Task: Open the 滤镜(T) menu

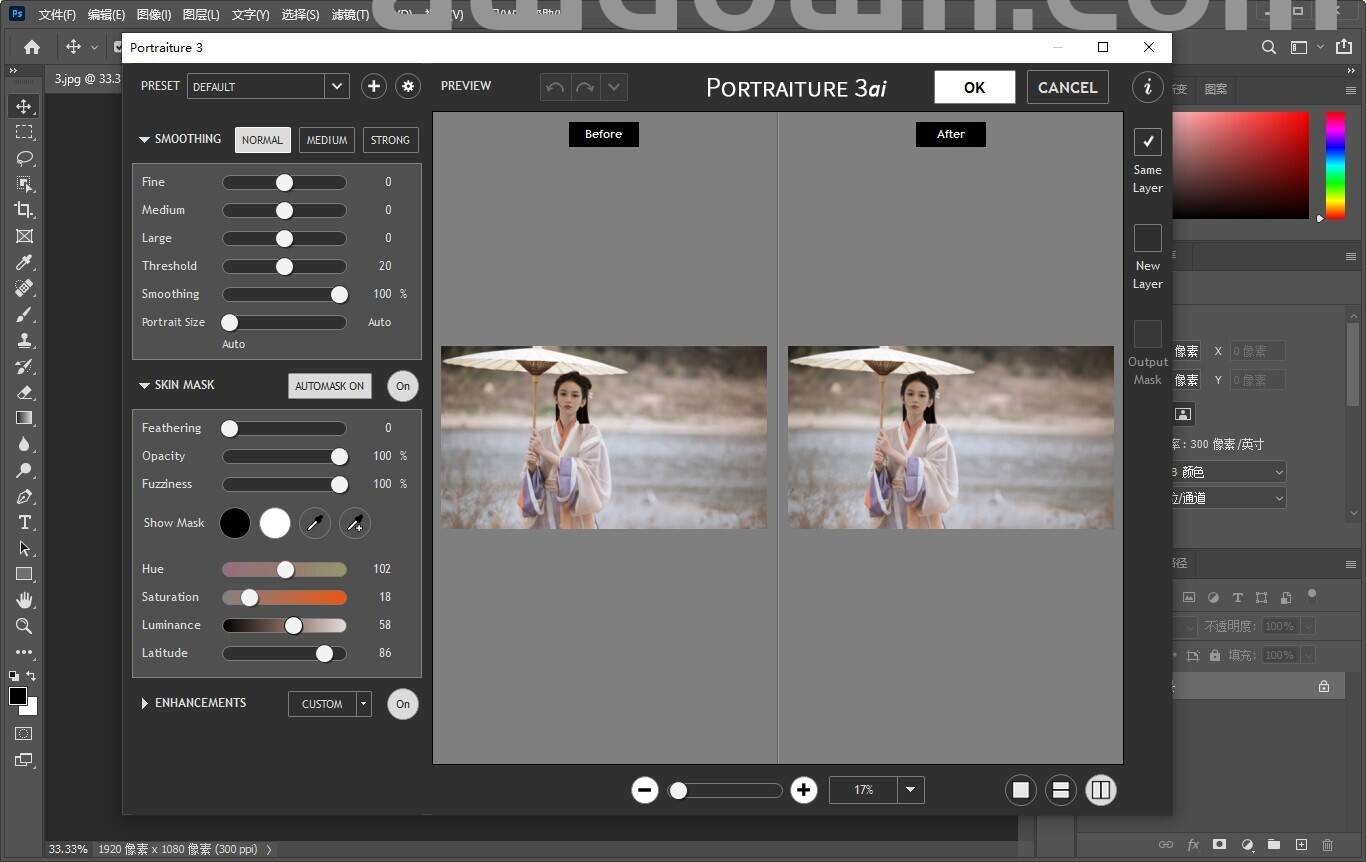Action: pyautogui.click(x=350, y=15)
